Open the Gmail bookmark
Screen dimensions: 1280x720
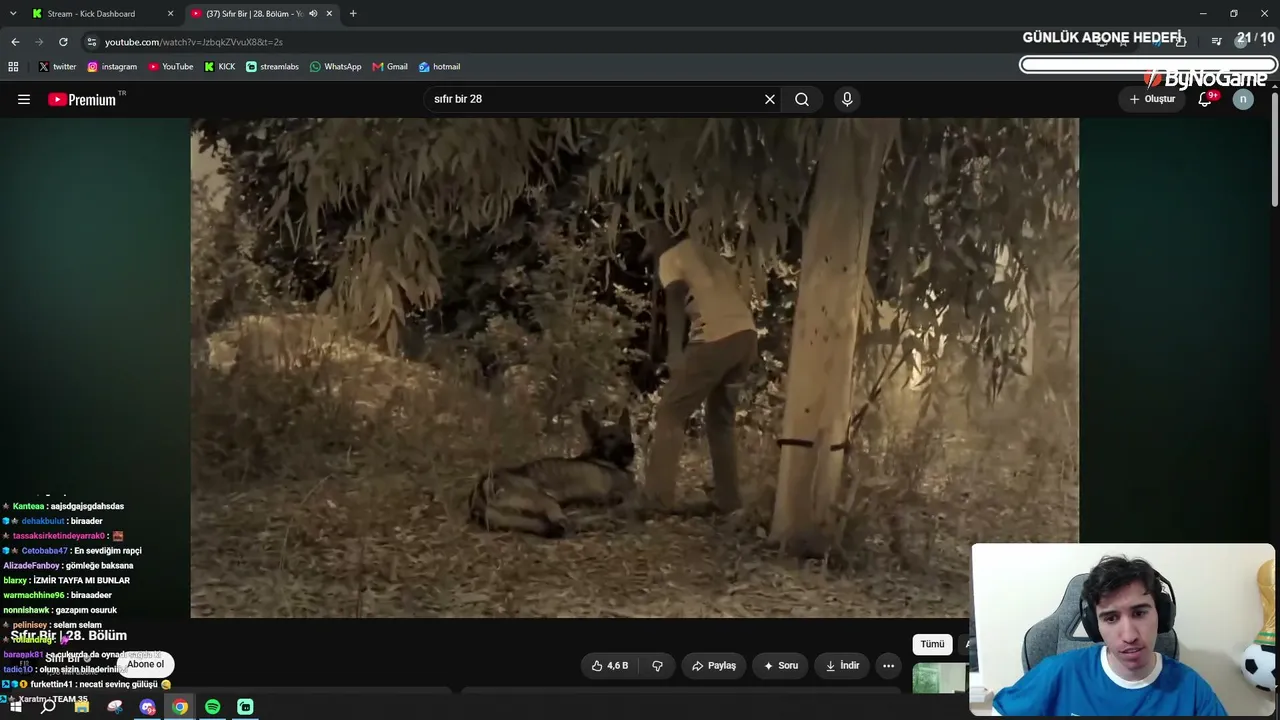coord(390,67)
